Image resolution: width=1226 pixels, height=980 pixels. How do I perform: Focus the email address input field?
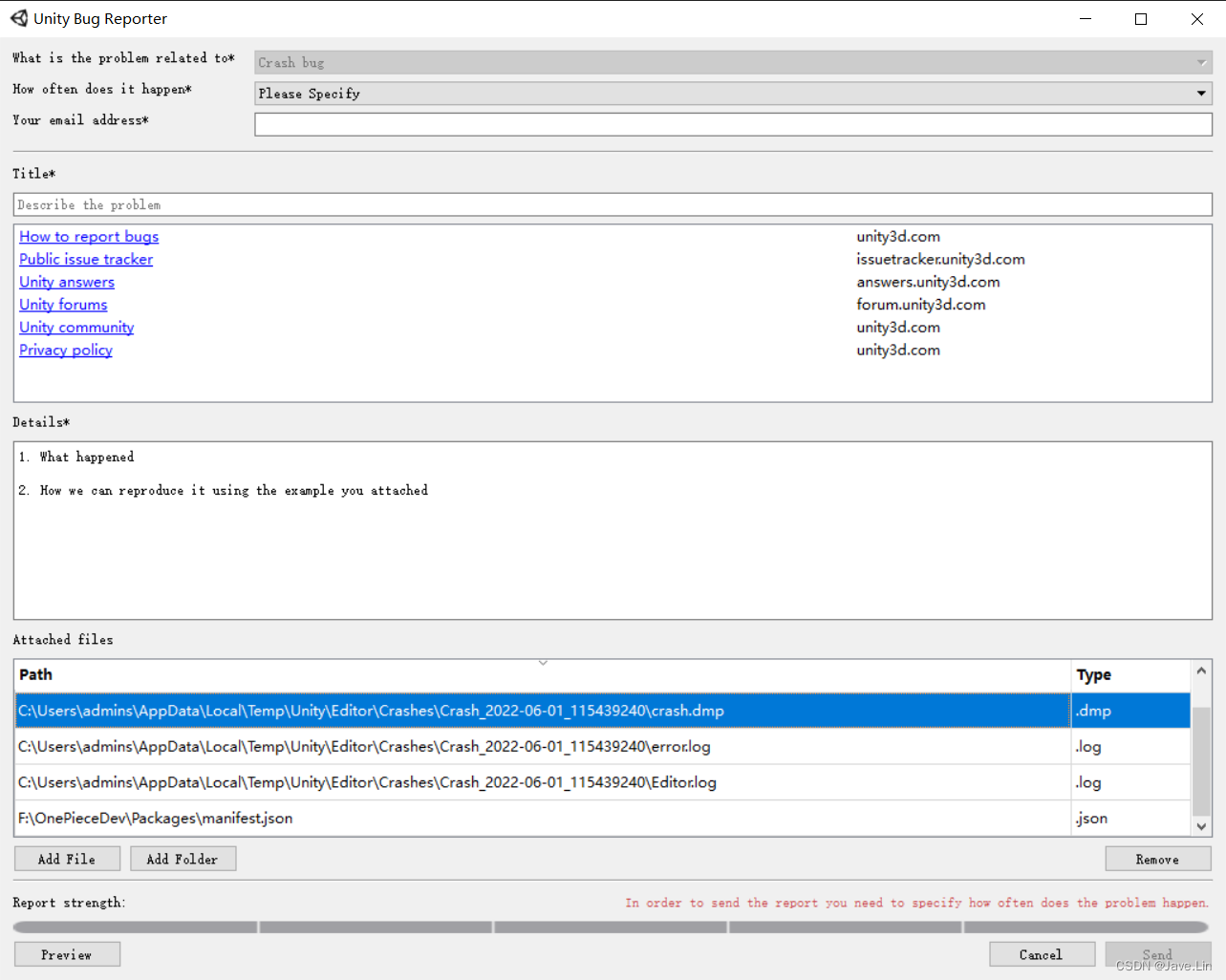733,124
